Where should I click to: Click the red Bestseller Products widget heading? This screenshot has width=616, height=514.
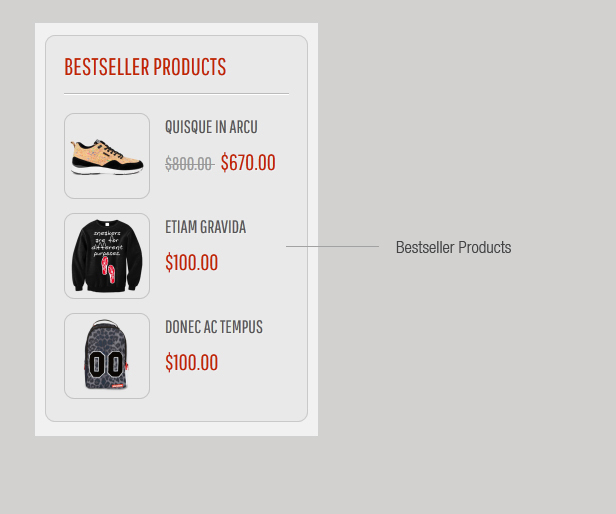(145, 67)
